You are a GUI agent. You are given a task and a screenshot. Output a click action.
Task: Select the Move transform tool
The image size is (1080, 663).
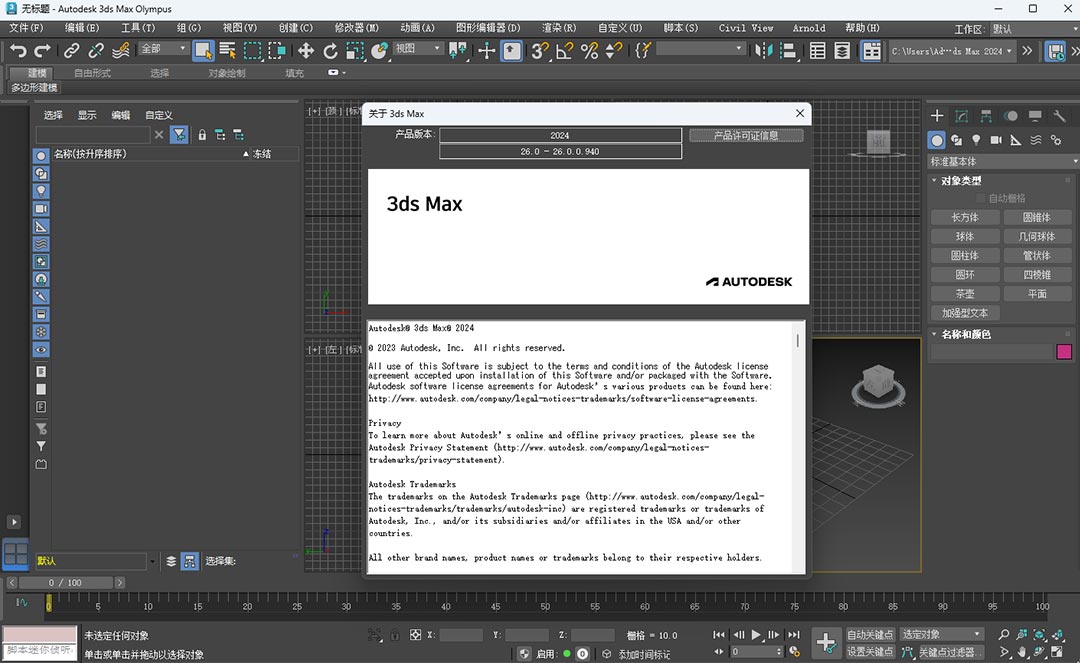(x=306, y=50)
